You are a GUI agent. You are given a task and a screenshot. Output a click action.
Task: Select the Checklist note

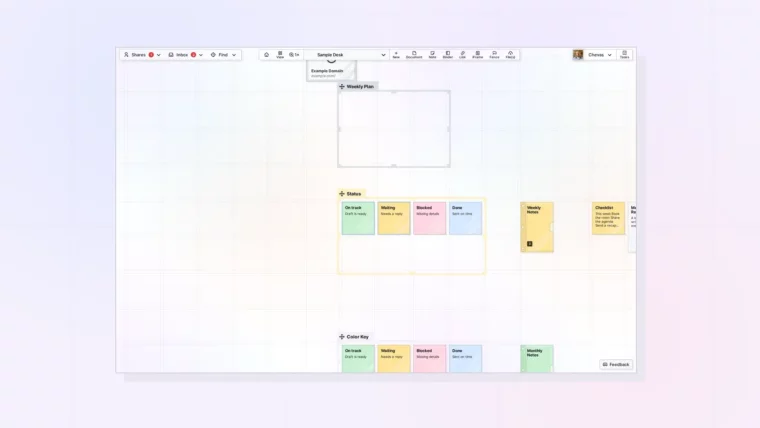[608, 218]
